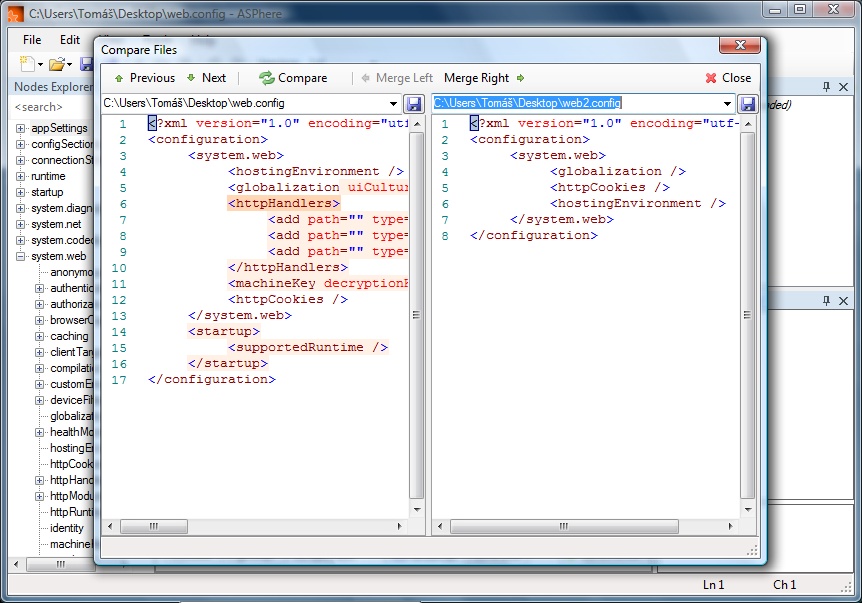Click the New file icon in main toolbar
The image size is (862, 603).
click(x=26, y=64)
